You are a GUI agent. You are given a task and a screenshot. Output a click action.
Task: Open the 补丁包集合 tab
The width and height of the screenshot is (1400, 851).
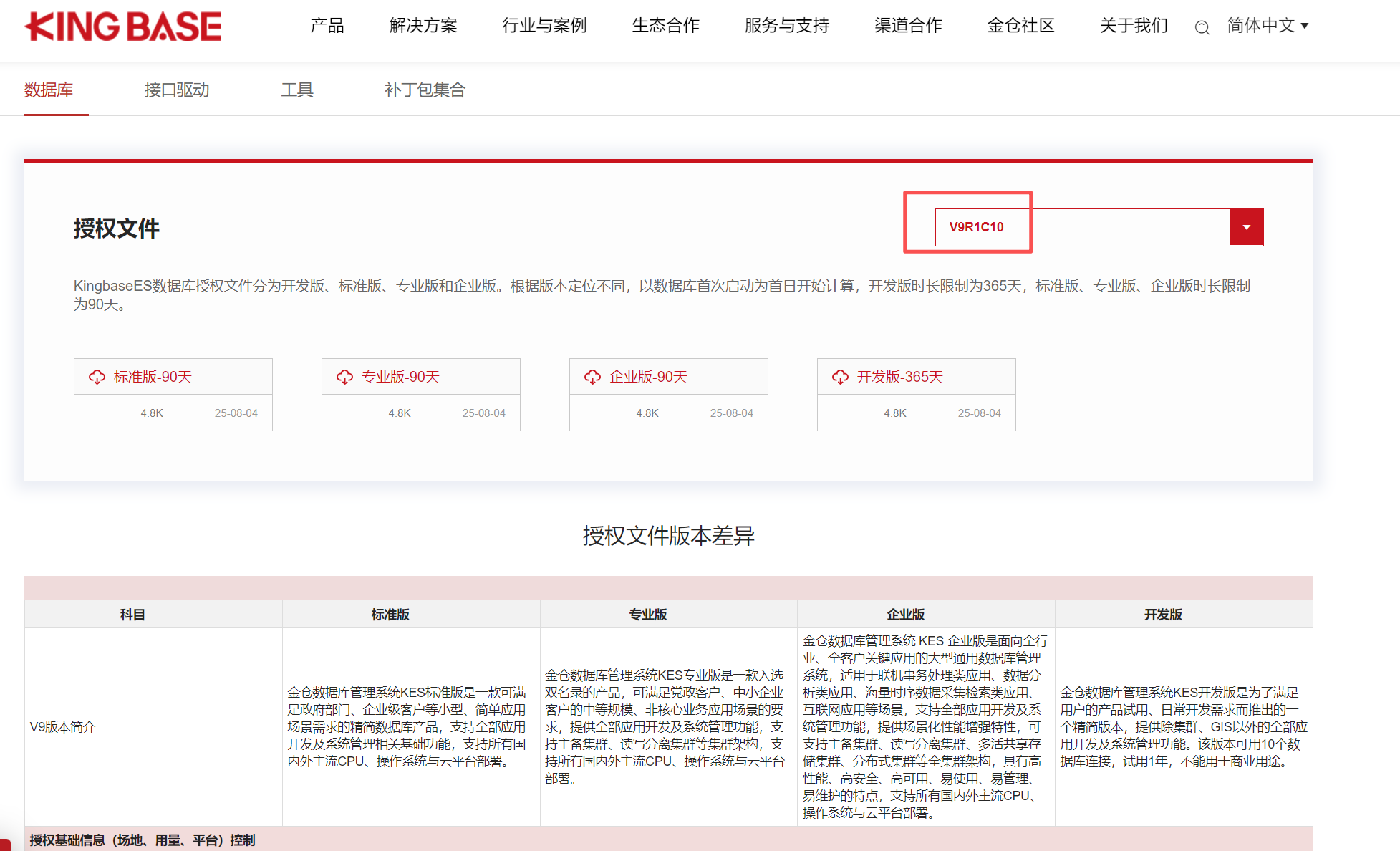[425, 90]
